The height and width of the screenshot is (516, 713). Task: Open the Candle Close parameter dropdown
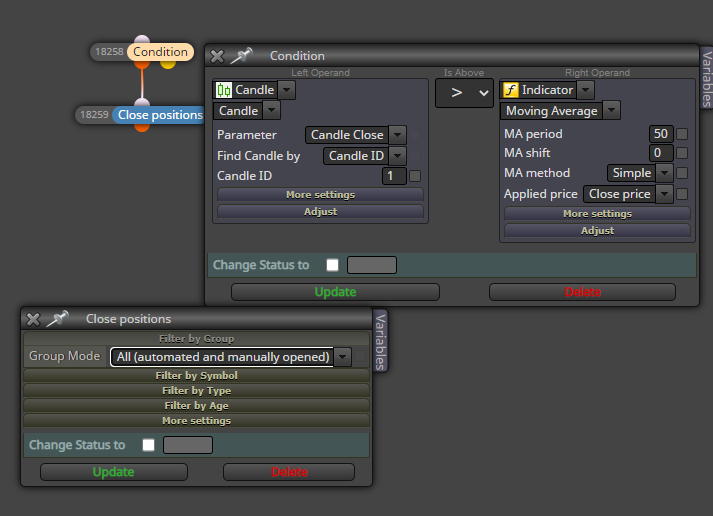[x=397, y=135]
